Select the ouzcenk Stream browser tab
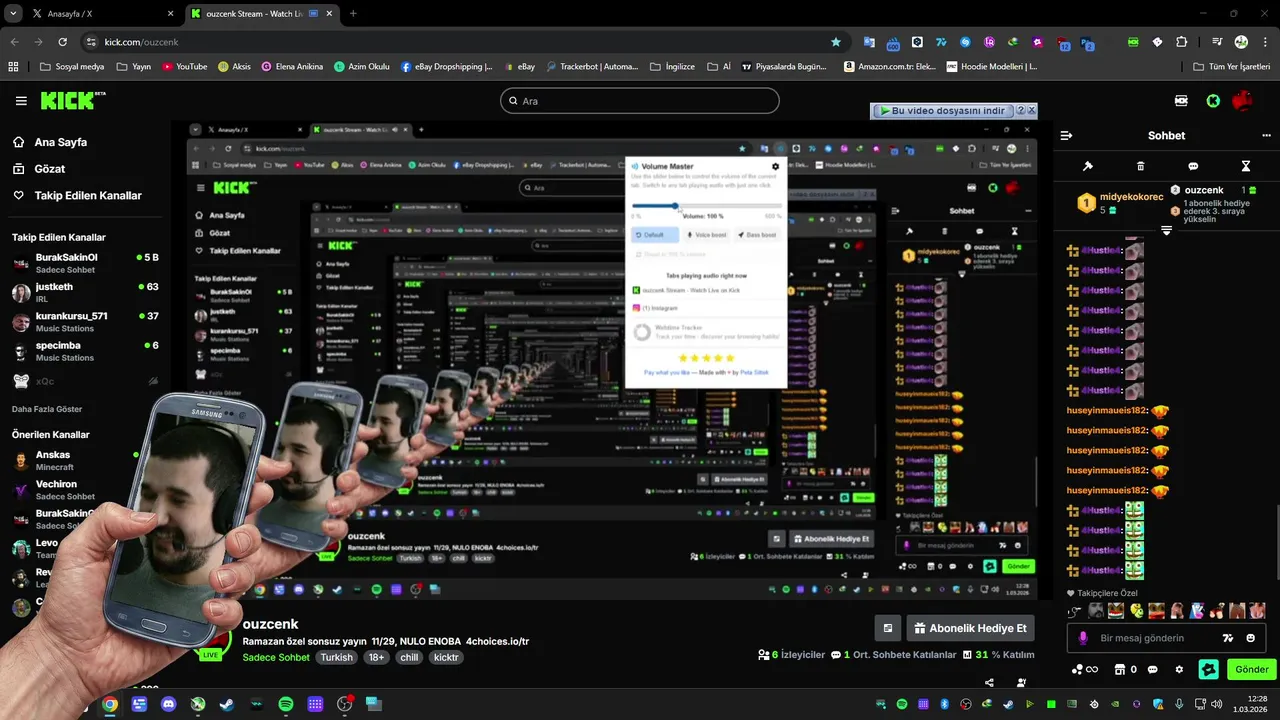The height and width of the screenshot is (720, 1280). [260, 14]
